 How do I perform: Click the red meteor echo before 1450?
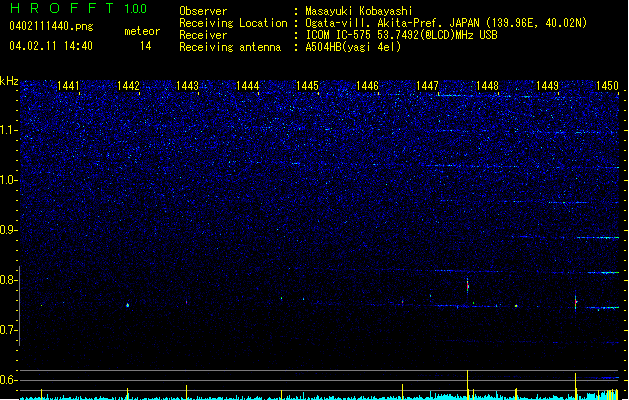576,302
